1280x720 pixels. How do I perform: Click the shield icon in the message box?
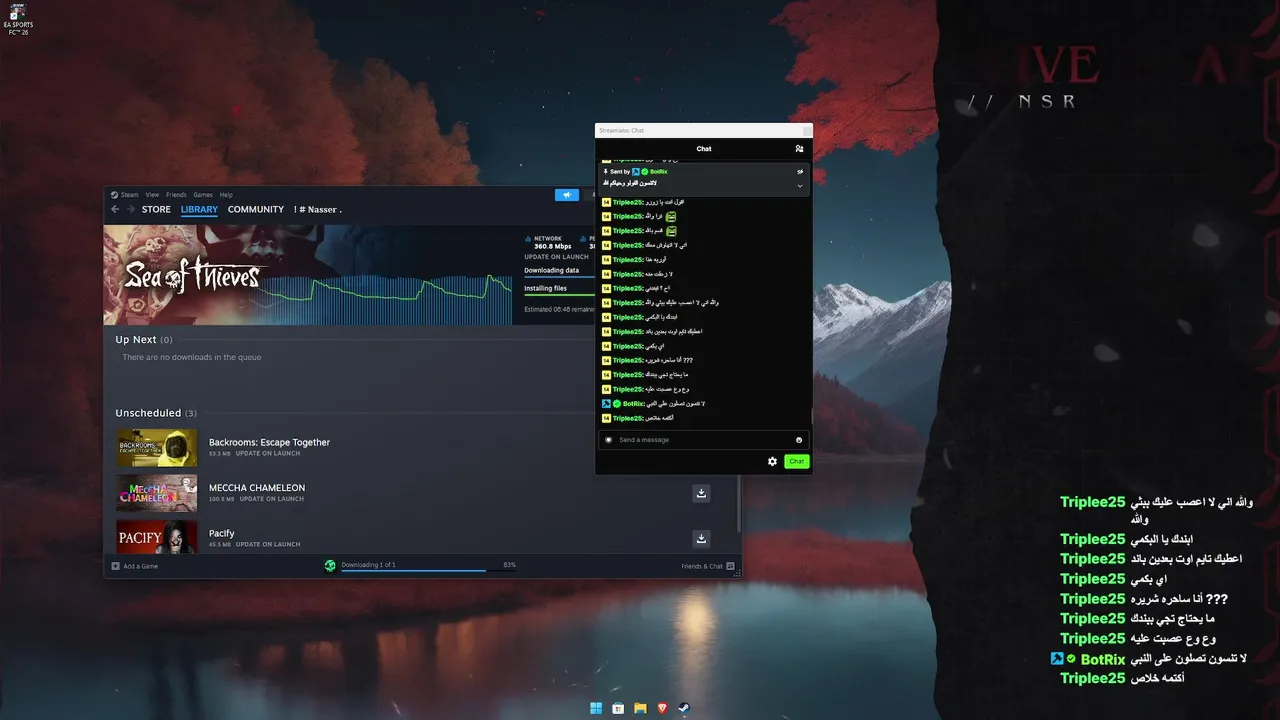click(x=608, y=440)
